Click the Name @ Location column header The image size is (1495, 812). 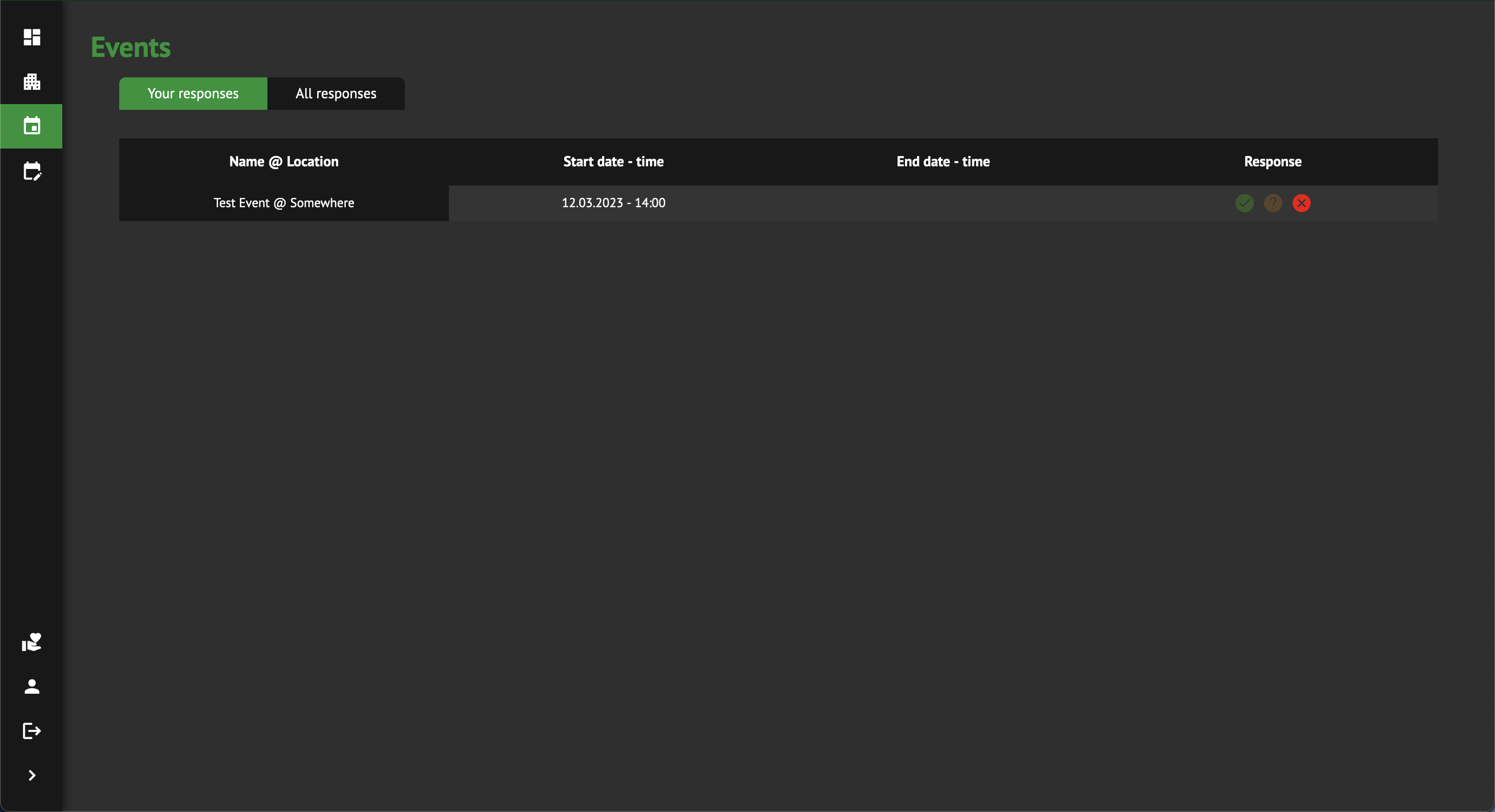tap(284, 162)
